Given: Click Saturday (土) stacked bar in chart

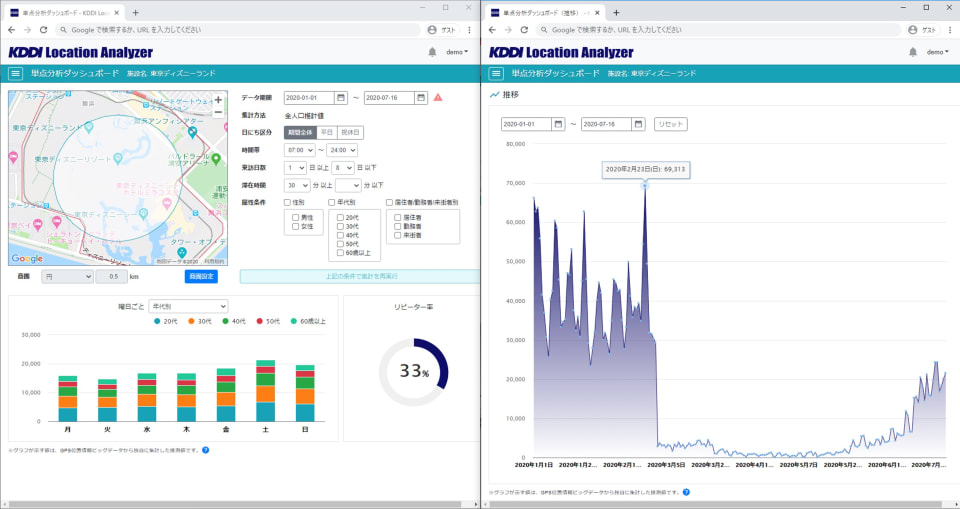Looking at the screenshot, I should (x=265, y=391).
